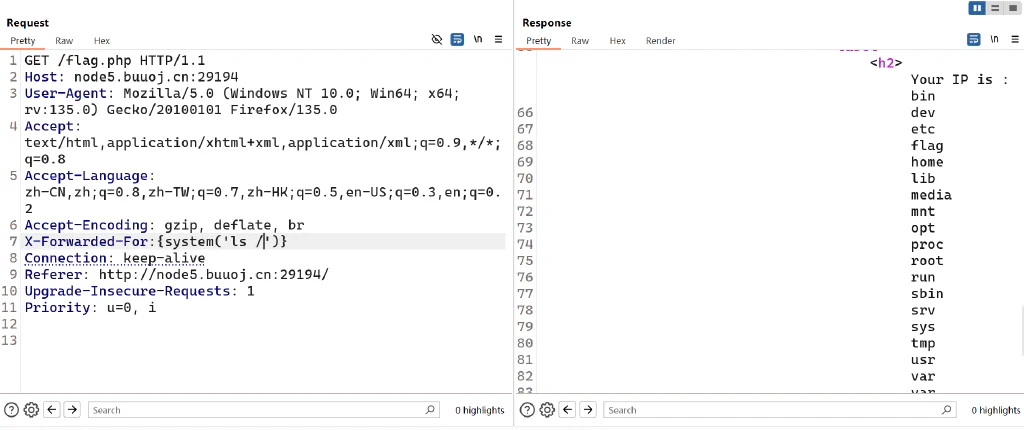The width and height of the screenshot is (1024, 430).
Task: Switch Response view to Pretty tab
Action: [x=539, y=41]
